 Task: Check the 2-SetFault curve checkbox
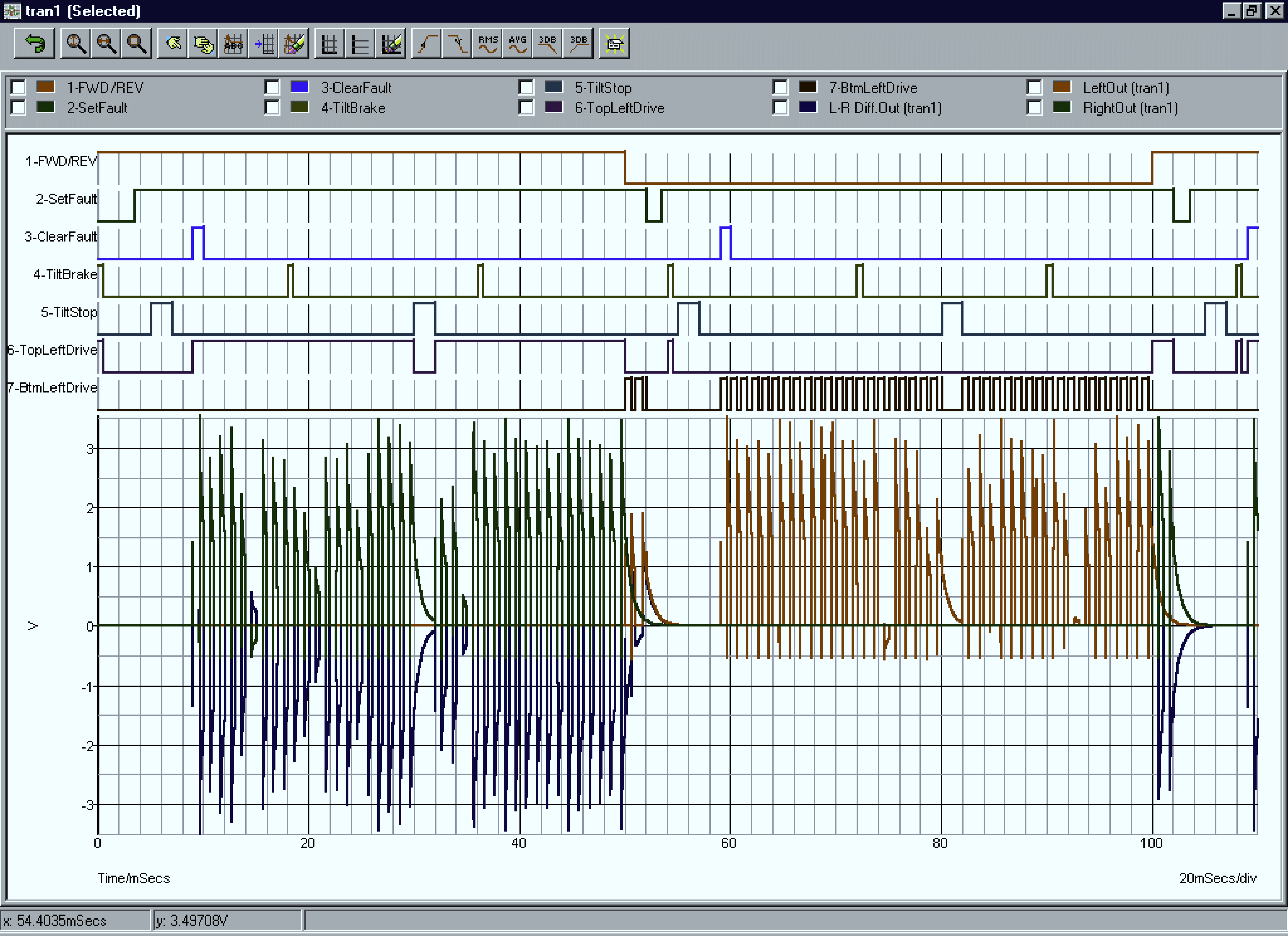18,107
